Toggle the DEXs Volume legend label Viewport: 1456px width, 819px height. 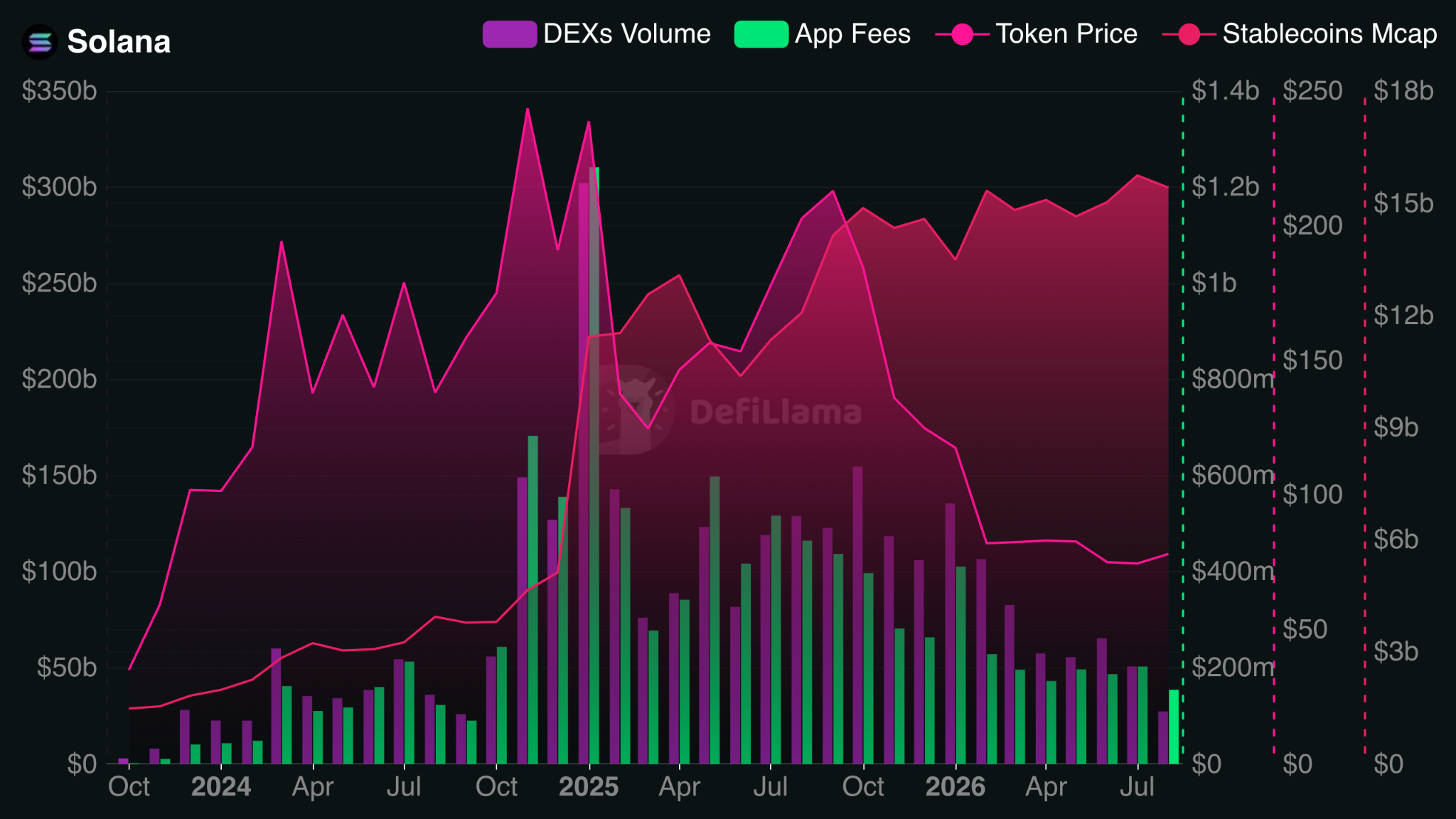pyautogui.click(x=626, y=34)
